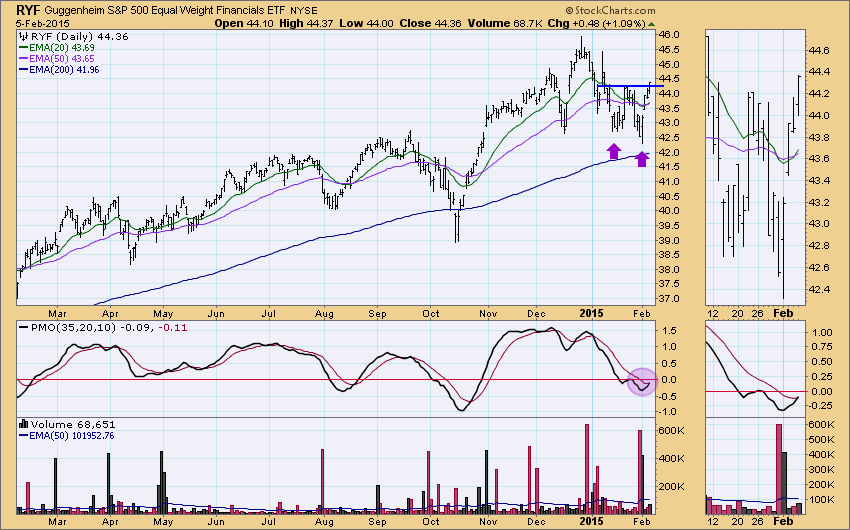Select the Volume 68,651 legend label
This screenshot has height=530, width=850.
pyautogui.click(x=73, y=424)
